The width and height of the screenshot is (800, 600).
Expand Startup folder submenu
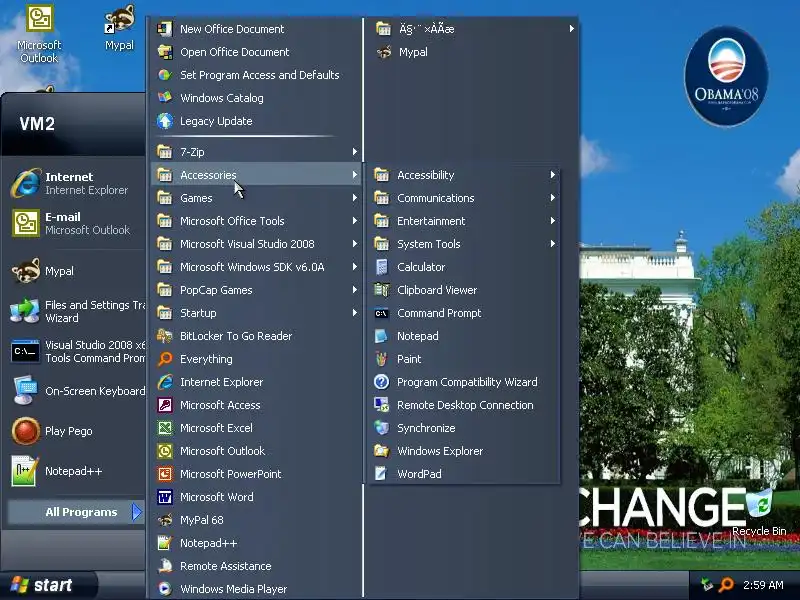tap(256, 312)
